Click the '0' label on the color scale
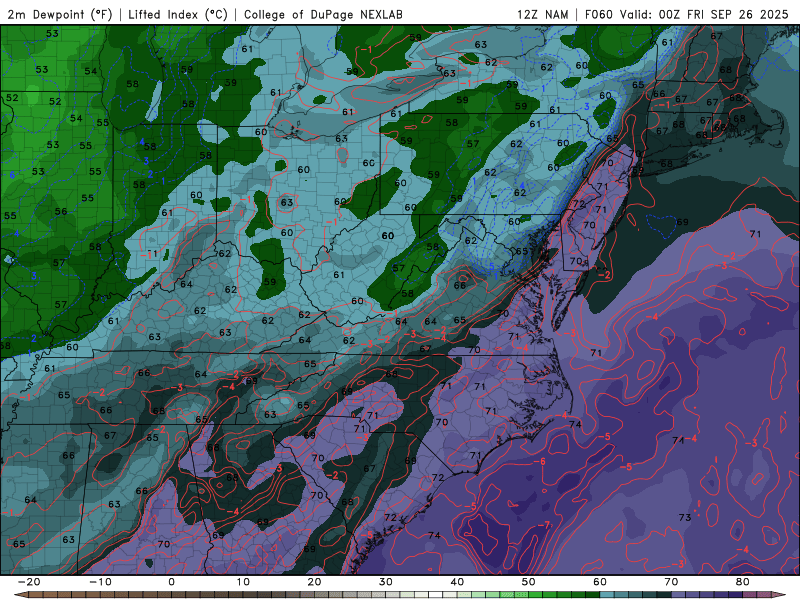The image size is (800, 600). [171, 582]
